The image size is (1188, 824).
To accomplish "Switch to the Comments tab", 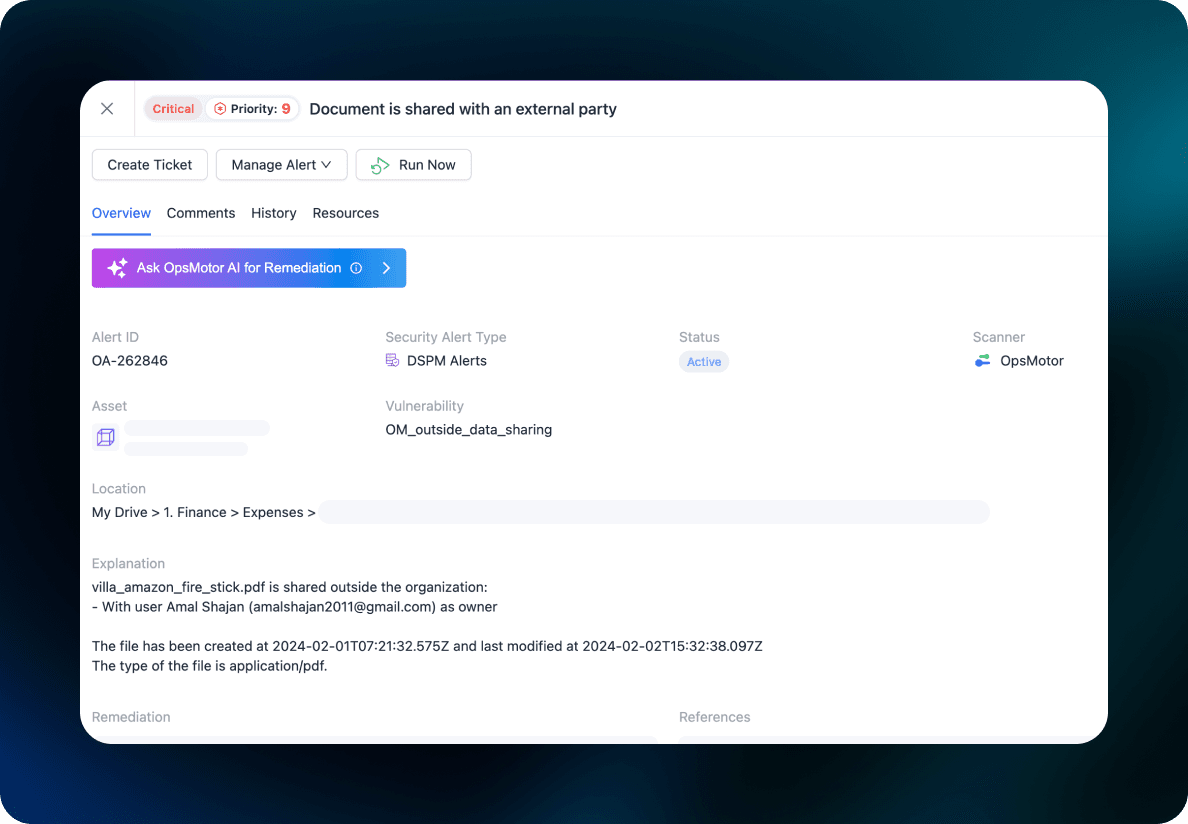I will click(x=201, y=214).
